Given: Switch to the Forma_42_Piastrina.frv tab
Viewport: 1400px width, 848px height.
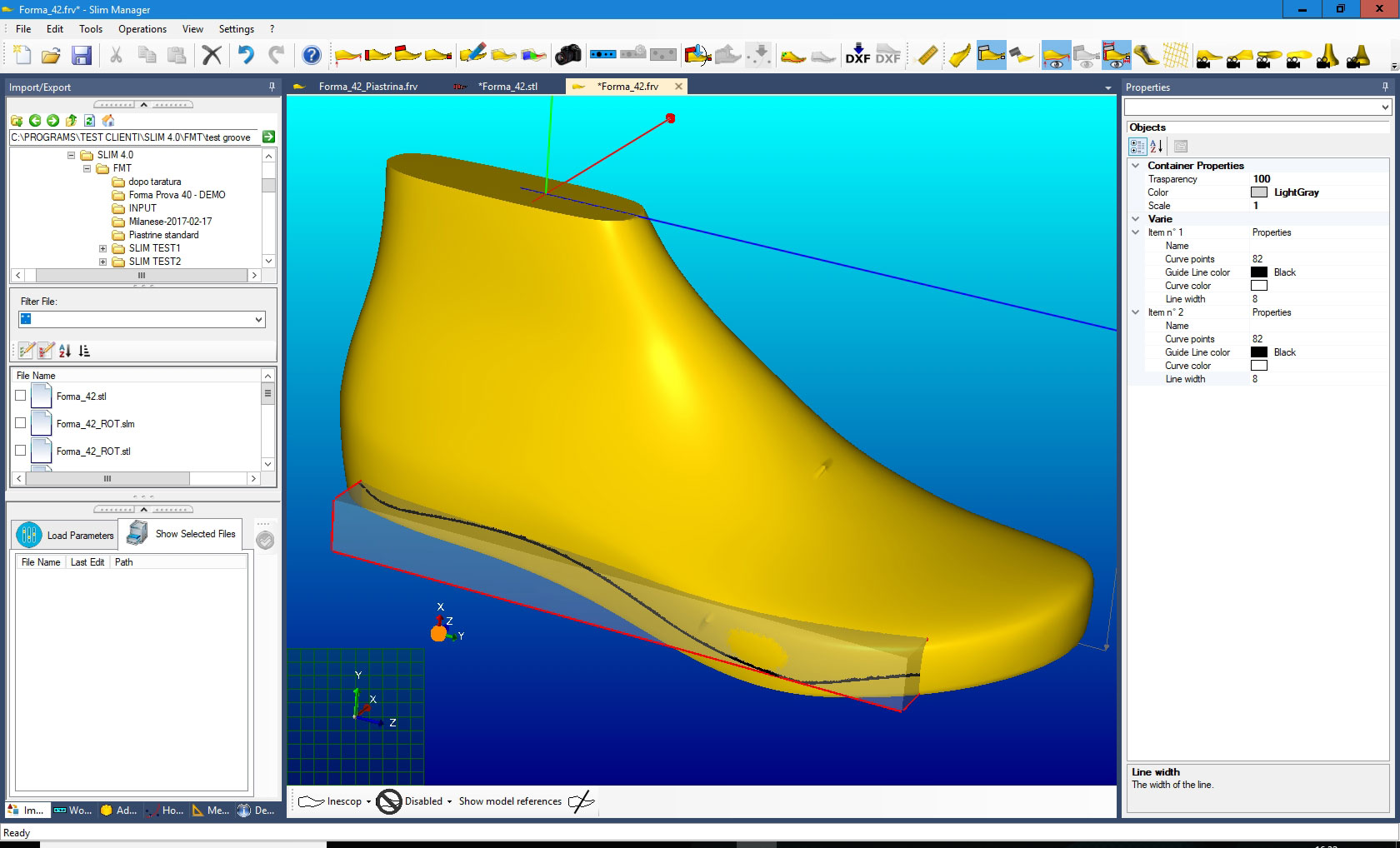Looking at the screenshot, I should 367,87.
